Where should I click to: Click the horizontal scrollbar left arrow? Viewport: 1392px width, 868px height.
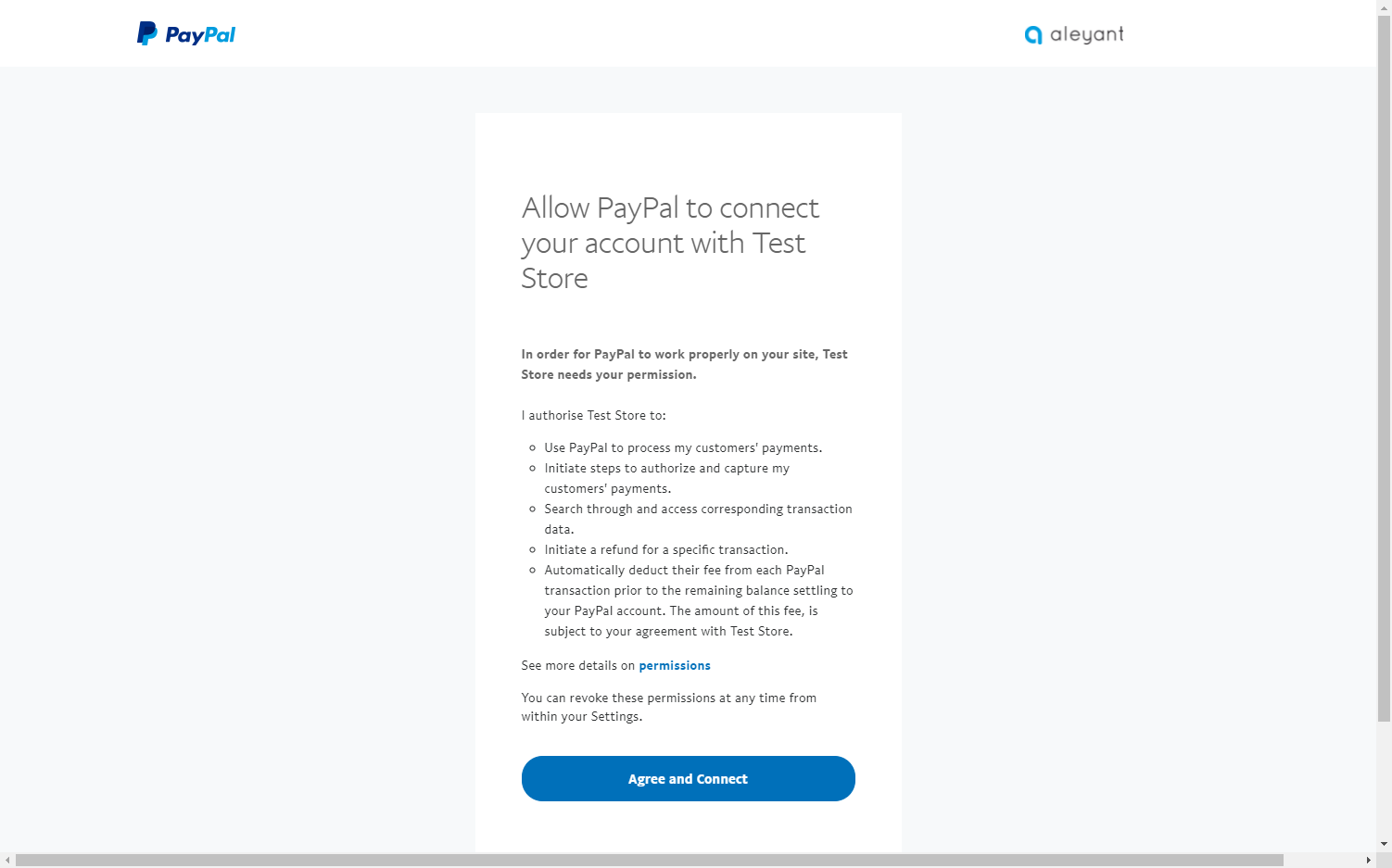click(x=7, y=861)
